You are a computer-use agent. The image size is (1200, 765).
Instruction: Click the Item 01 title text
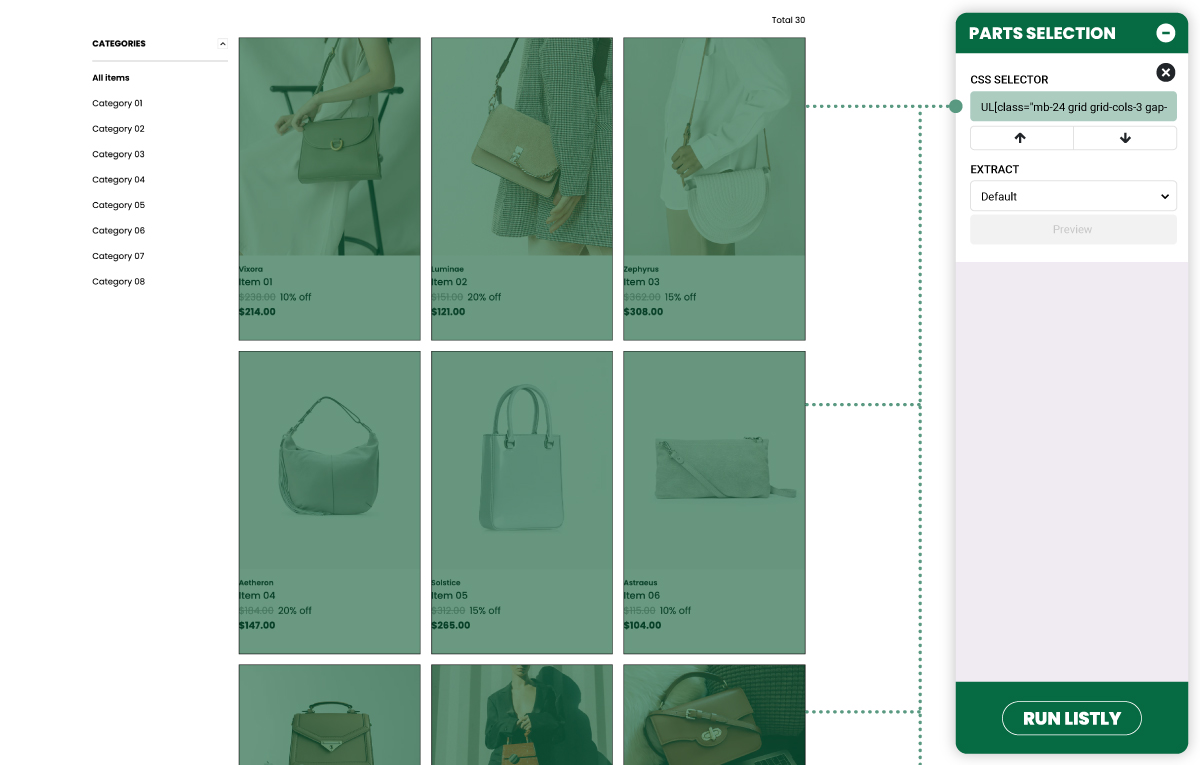(x=255, y=282)
